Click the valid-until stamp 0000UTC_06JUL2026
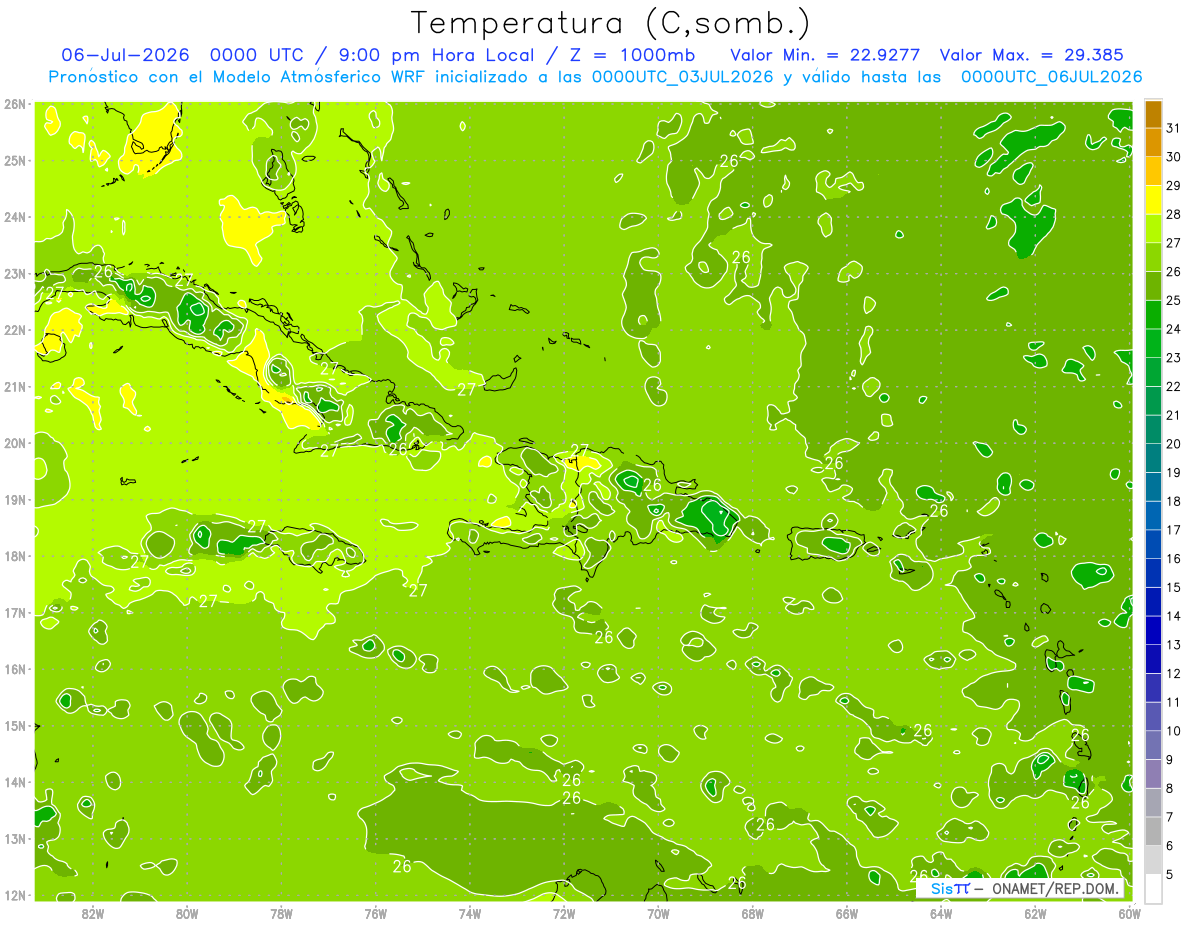Image resolution: width=1200 pixels, height=927 pixels. coord(1051,77)
